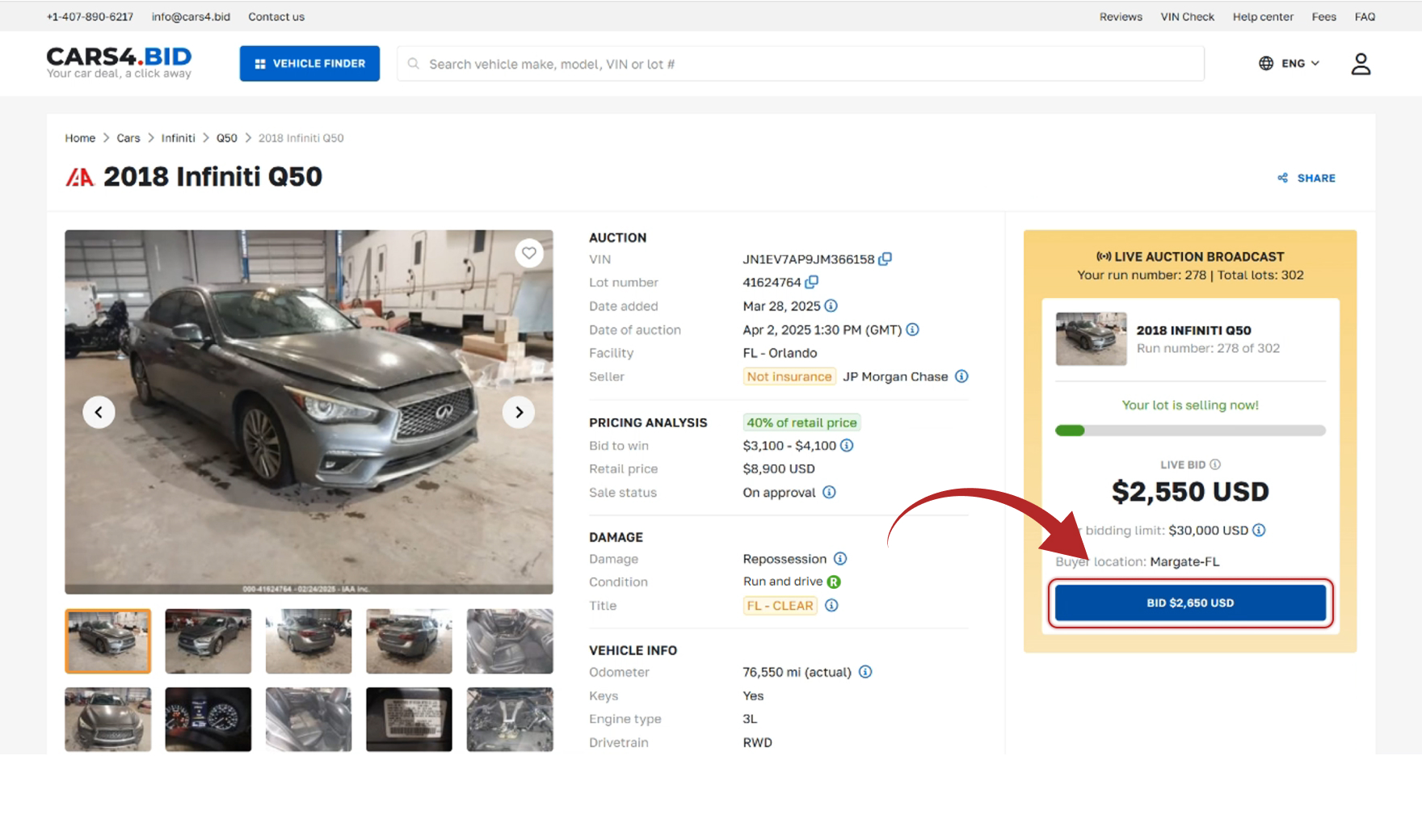Click the Retail price $8,900 USD value

coord(779,469)
